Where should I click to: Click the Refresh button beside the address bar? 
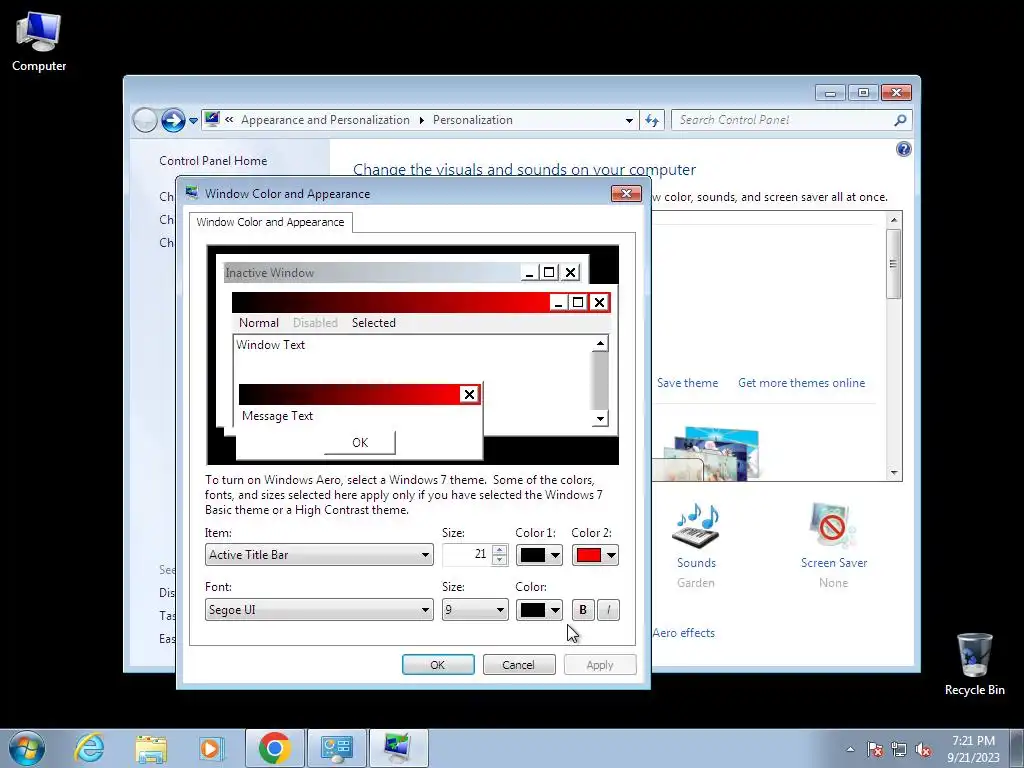[652, 120]
